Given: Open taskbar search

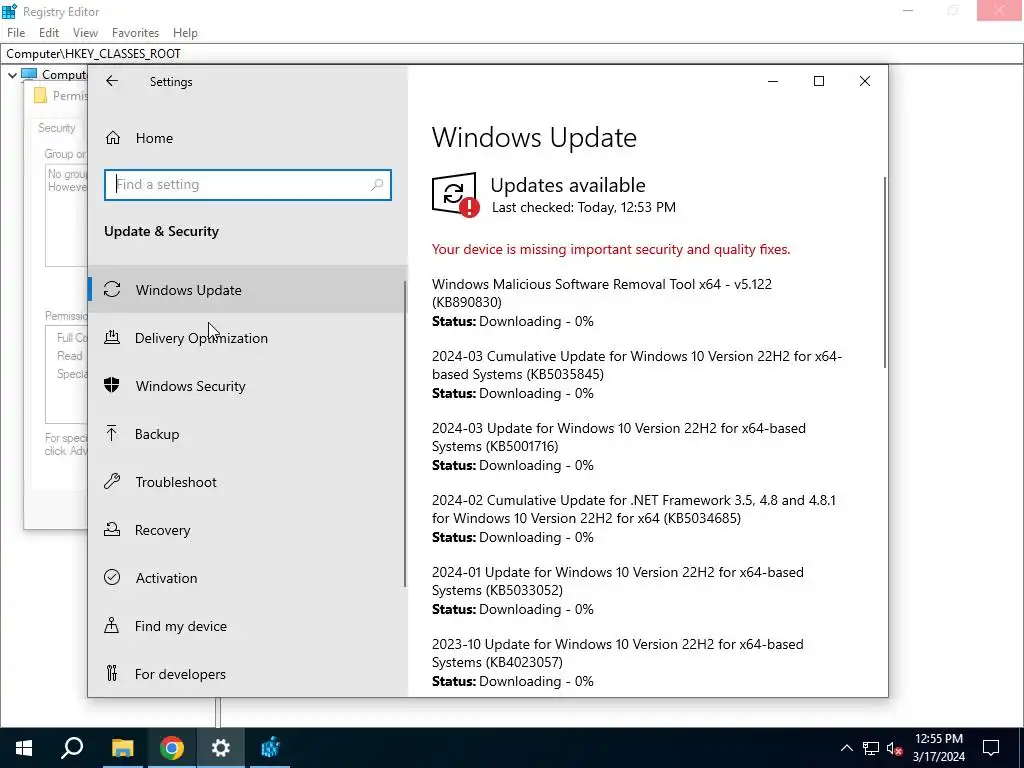Looking at the screenshot, I should point(72,748).
